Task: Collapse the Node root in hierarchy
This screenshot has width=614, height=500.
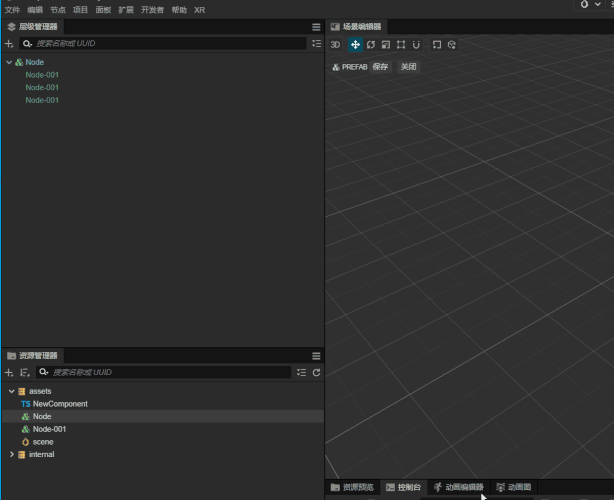Action: 9,62
